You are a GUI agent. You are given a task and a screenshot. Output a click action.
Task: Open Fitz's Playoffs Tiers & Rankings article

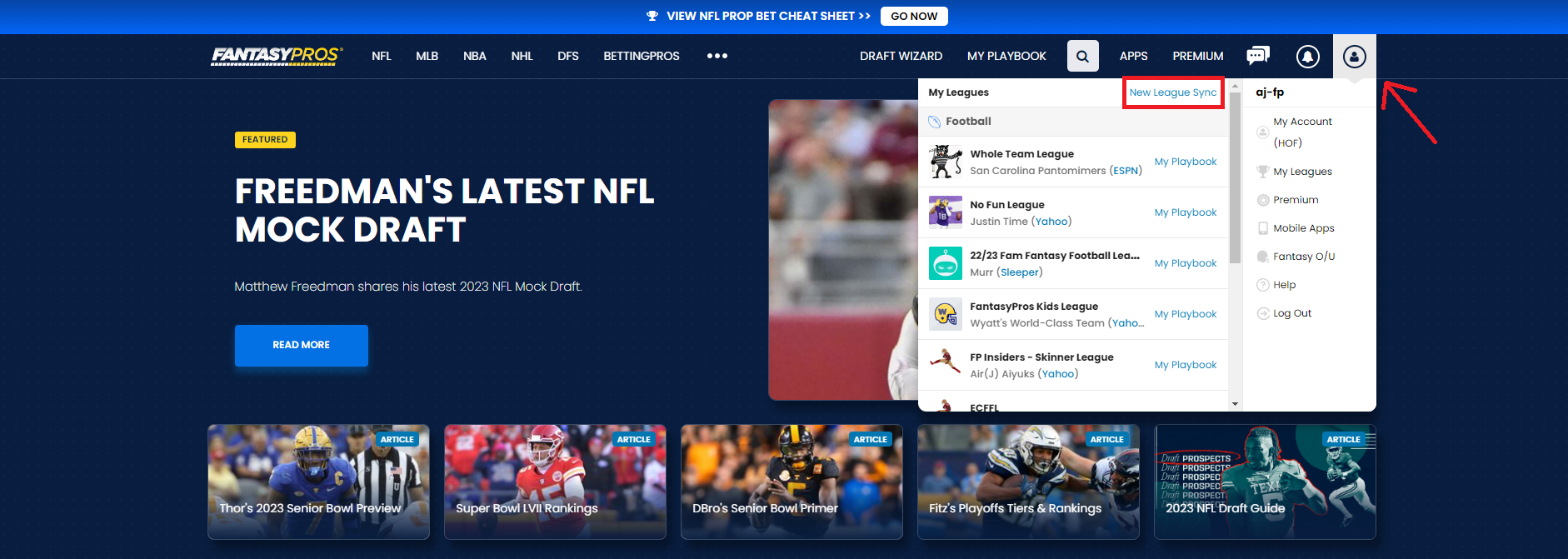[x=1028, y=482]
